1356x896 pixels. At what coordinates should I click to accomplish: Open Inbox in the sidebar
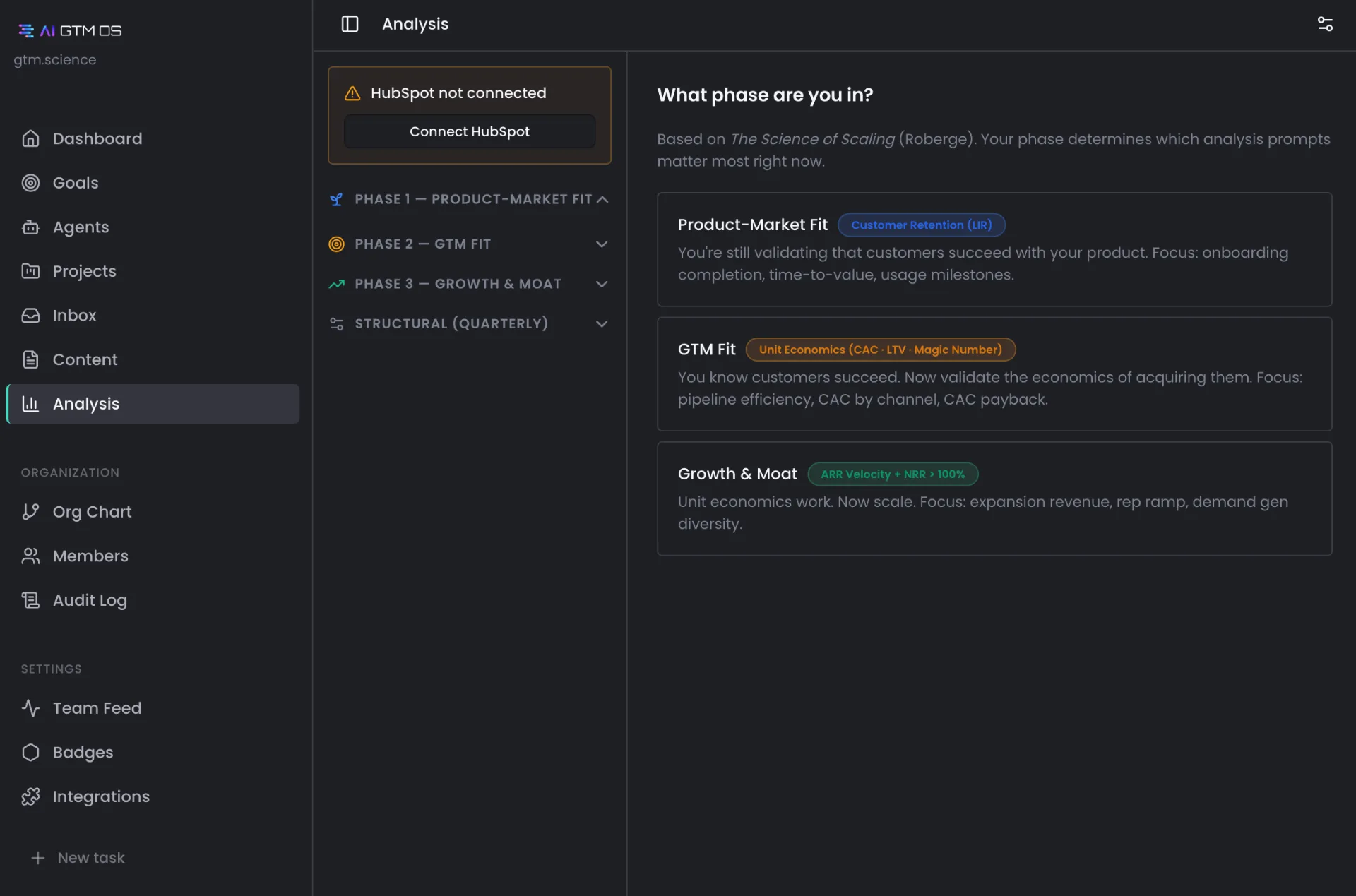tap(153, 316)
